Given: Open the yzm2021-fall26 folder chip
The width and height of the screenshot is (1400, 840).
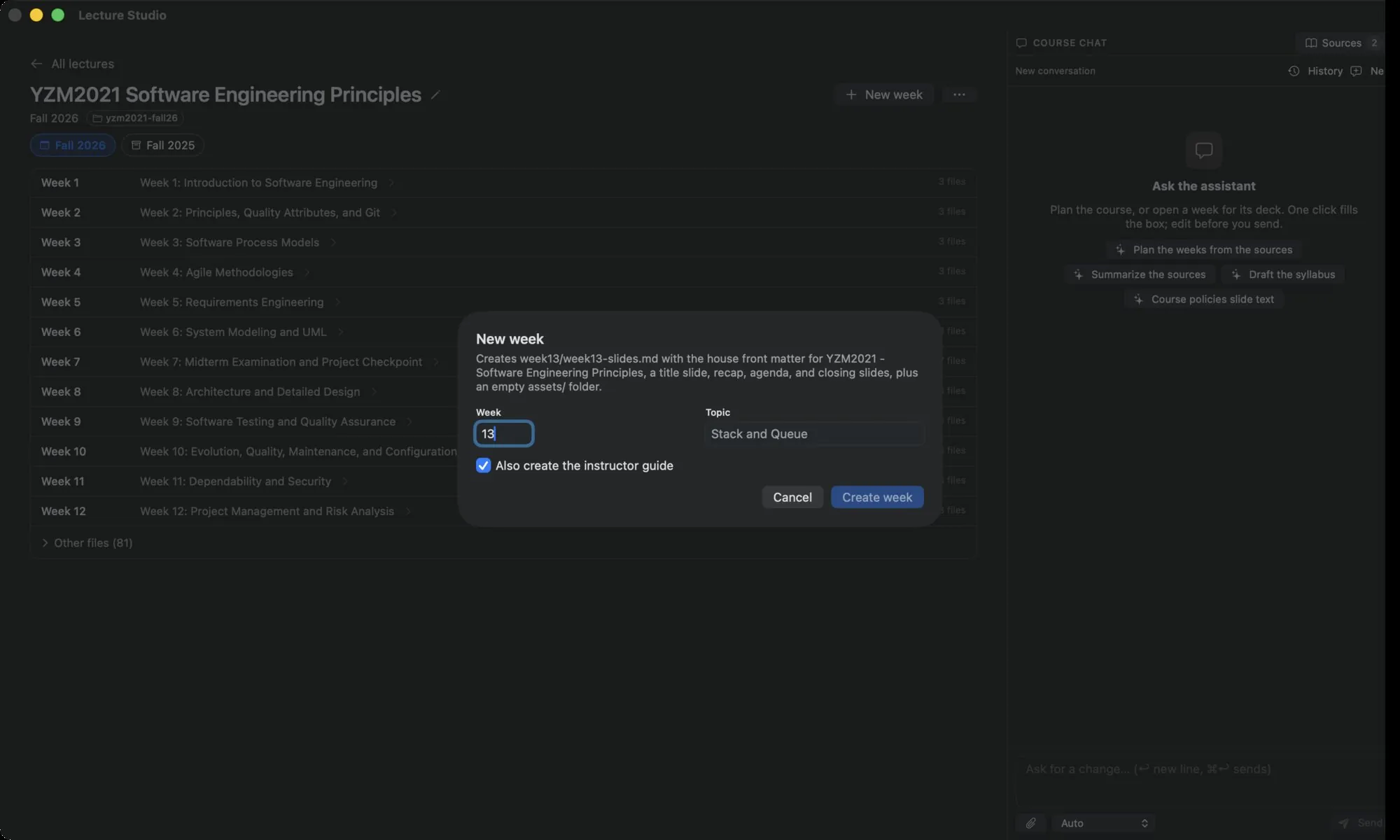Looking at the screenshot, I should [135, 118].
